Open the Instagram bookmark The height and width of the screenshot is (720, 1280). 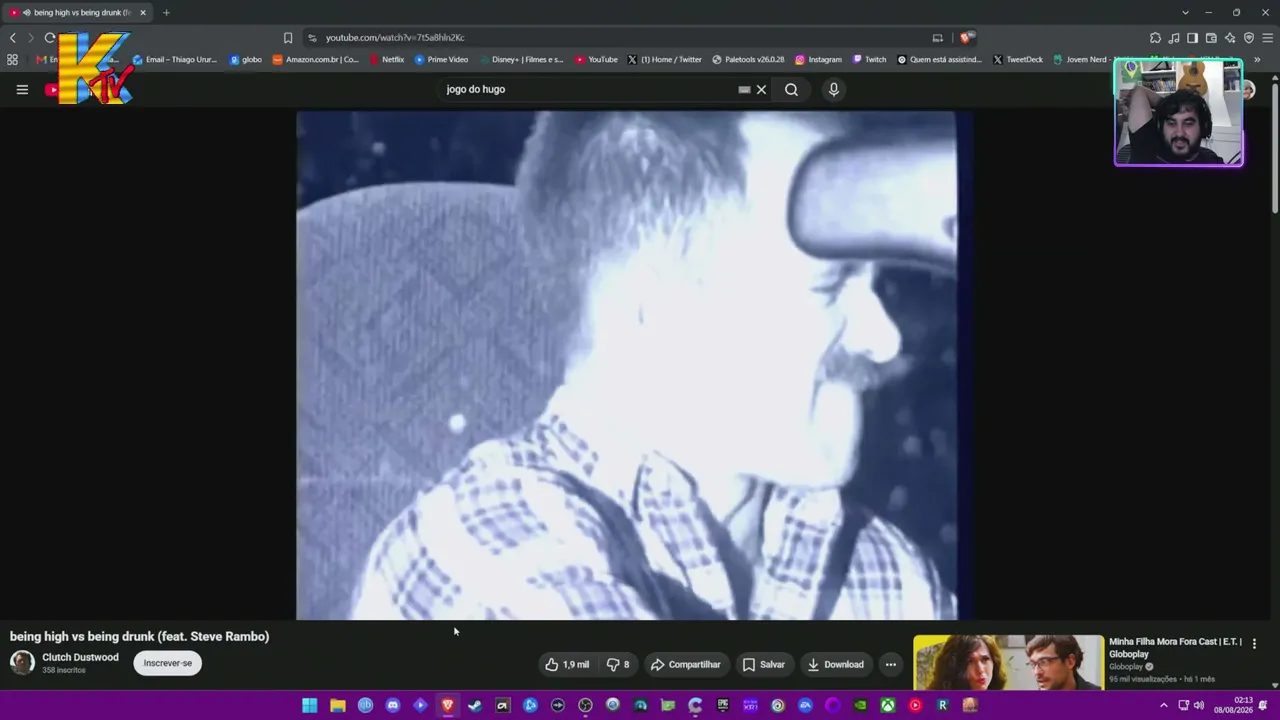(818, 60)
